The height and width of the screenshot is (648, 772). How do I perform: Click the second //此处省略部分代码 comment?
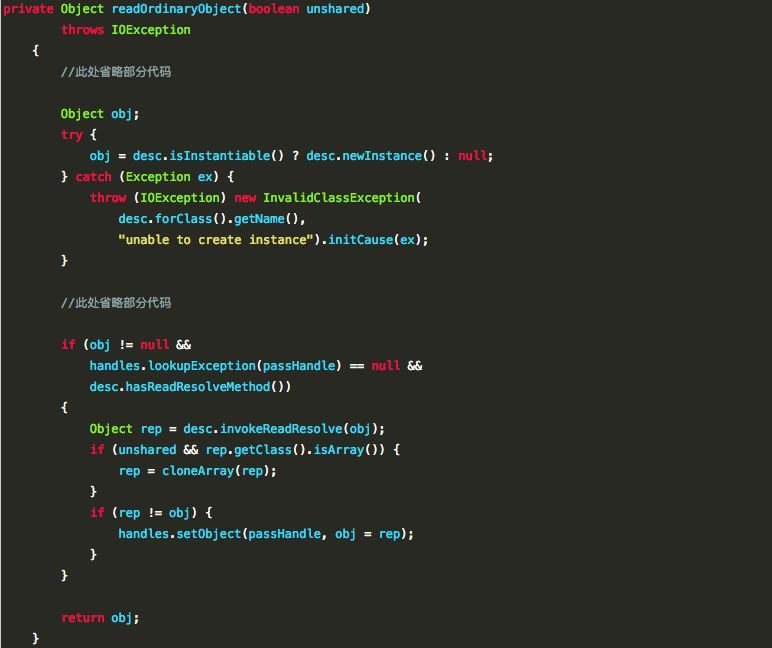coord(116,302)
